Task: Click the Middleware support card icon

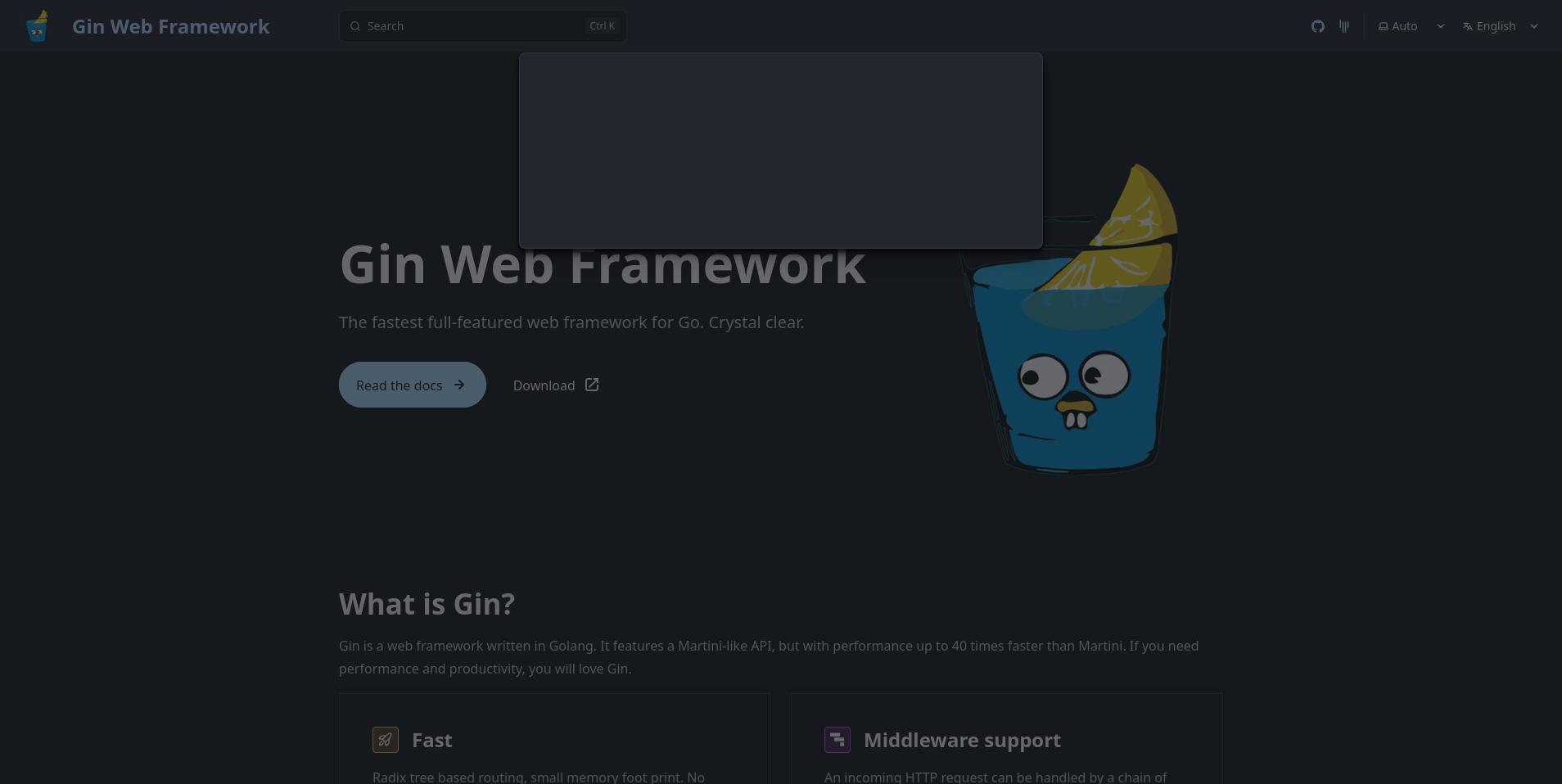Action: click(837, 740)
